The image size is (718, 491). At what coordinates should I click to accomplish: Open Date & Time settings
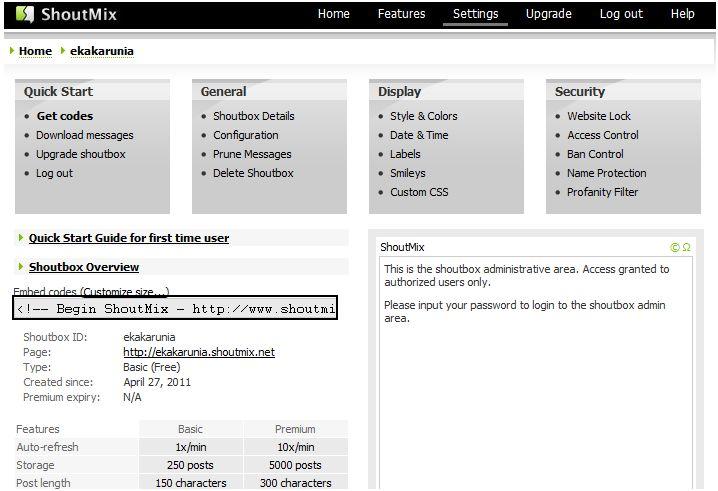tap(419, 135)
